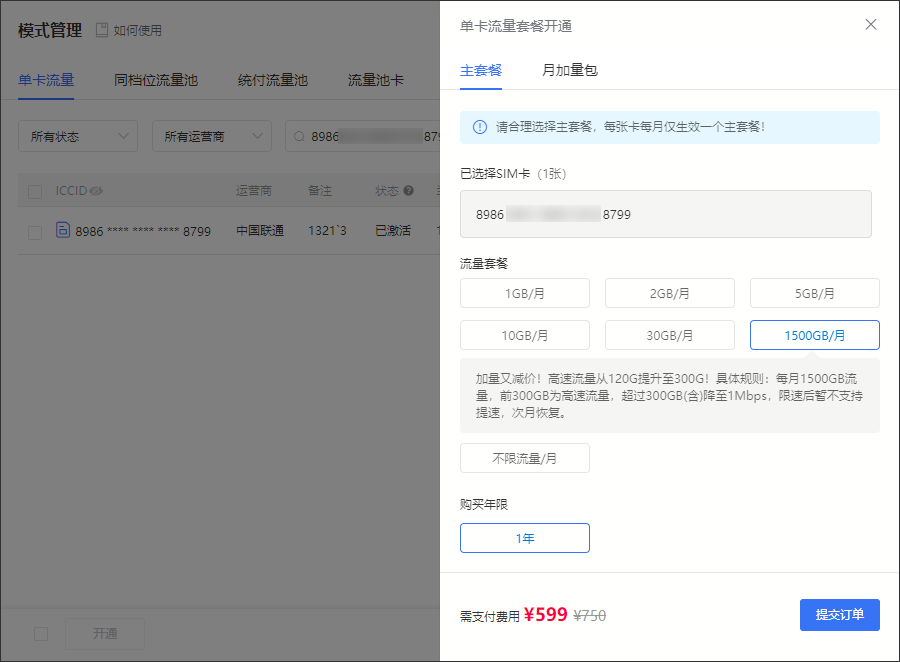The image size is (900, 662).
Task: Check the select-all checkbox in table header
Action: pyautogui.click(x=35, y=191)
